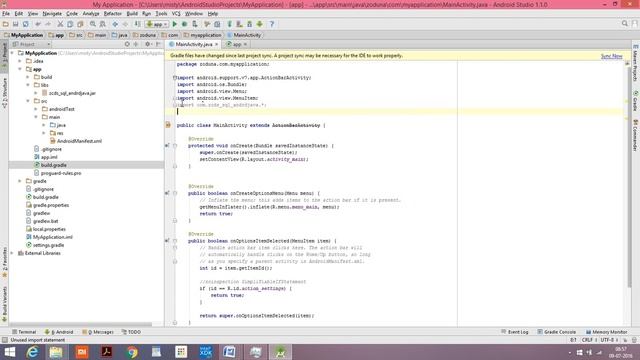
Task: Click the Copy toolbar icon
Action: pyautogui.click(x=70, y=24)
